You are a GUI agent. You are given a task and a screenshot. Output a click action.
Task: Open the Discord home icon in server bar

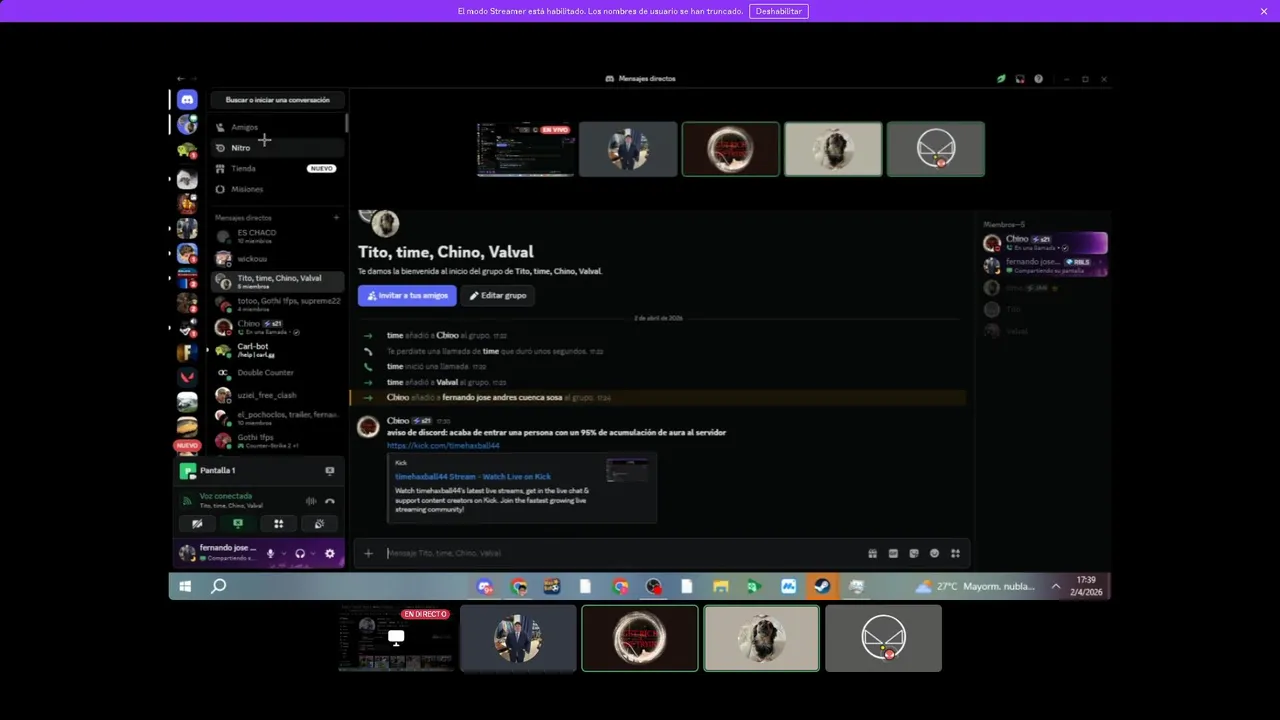pyautogui.click(x=187, y=99)
